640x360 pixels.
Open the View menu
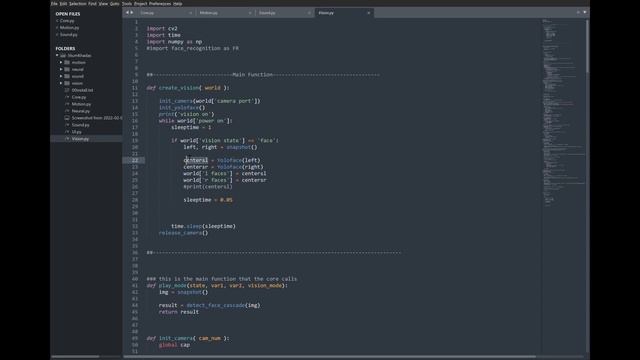[x=103, y=4]
